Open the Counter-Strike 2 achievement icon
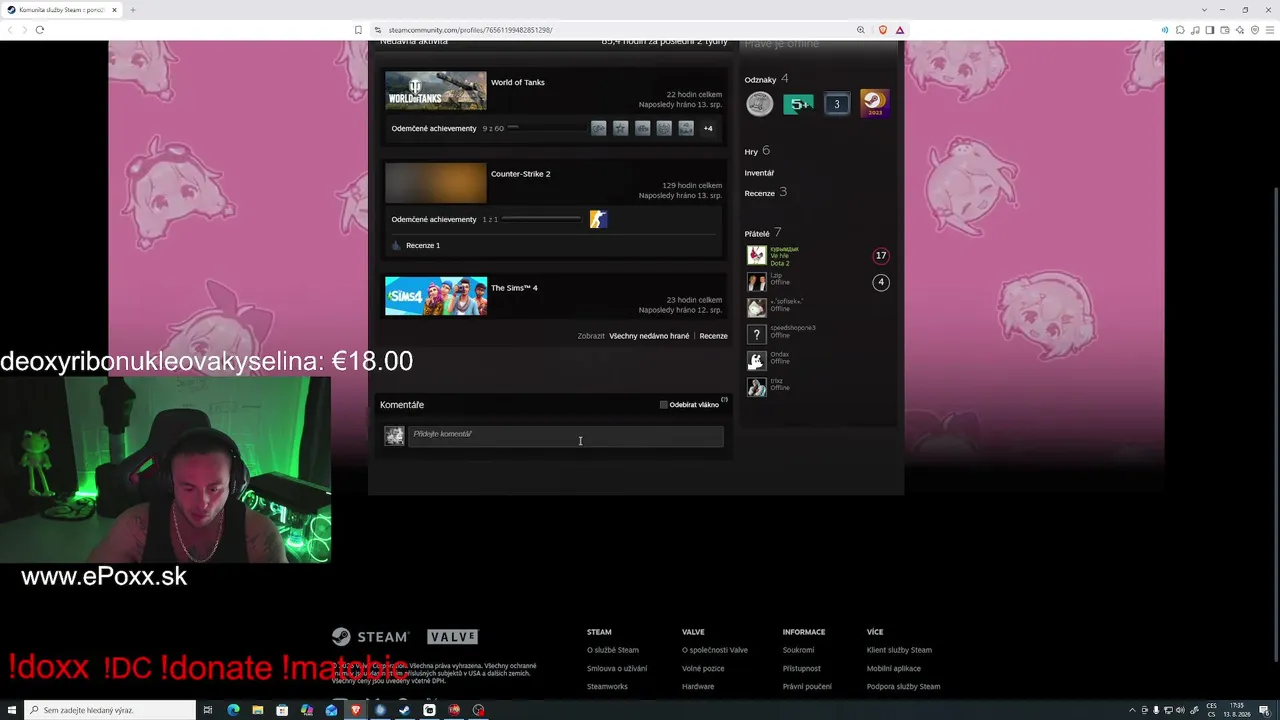Screen dimensions: 1280x720 (598, 219)
